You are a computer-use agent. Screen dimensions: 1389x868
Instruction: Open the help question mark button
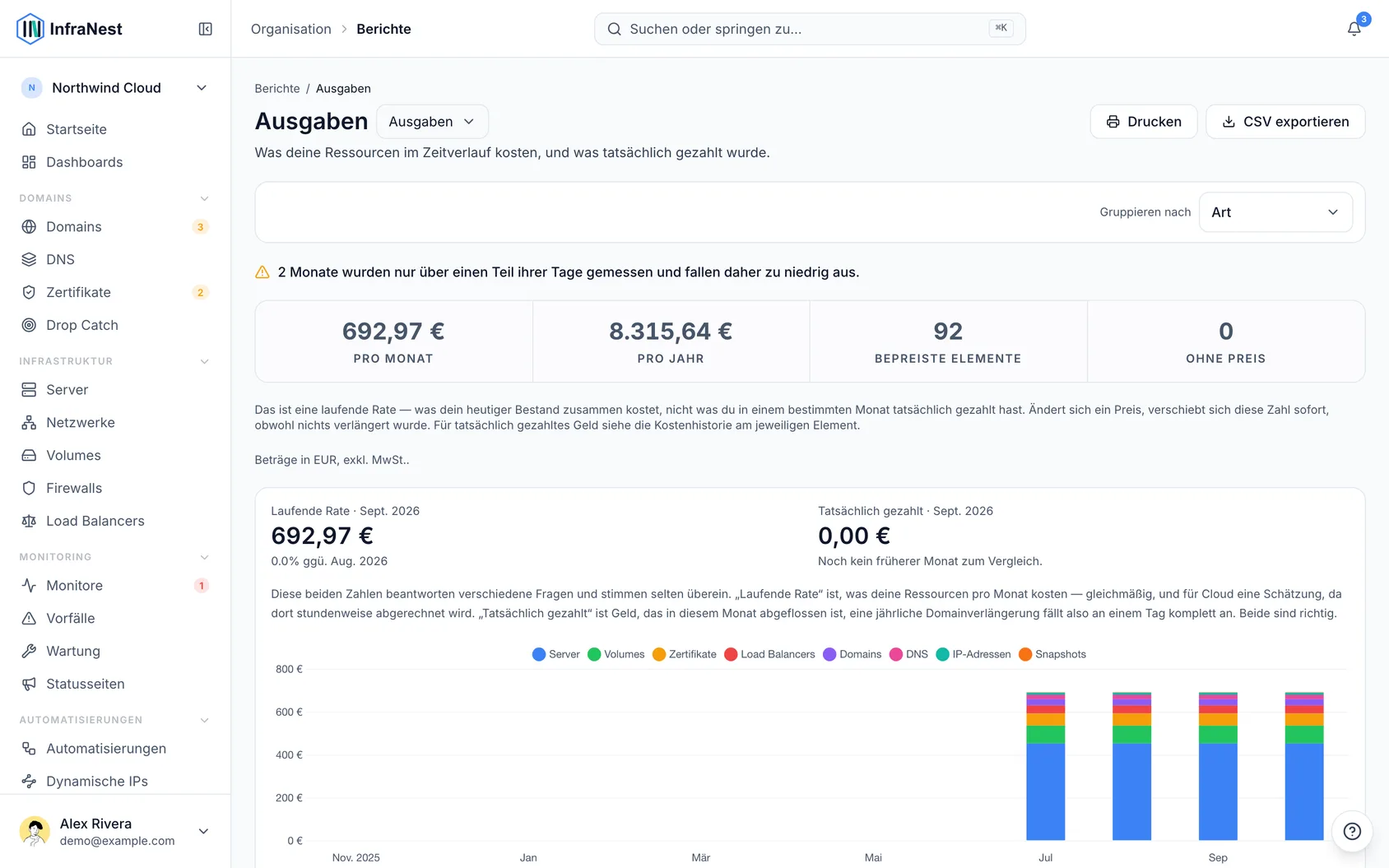coord(1352,831)
